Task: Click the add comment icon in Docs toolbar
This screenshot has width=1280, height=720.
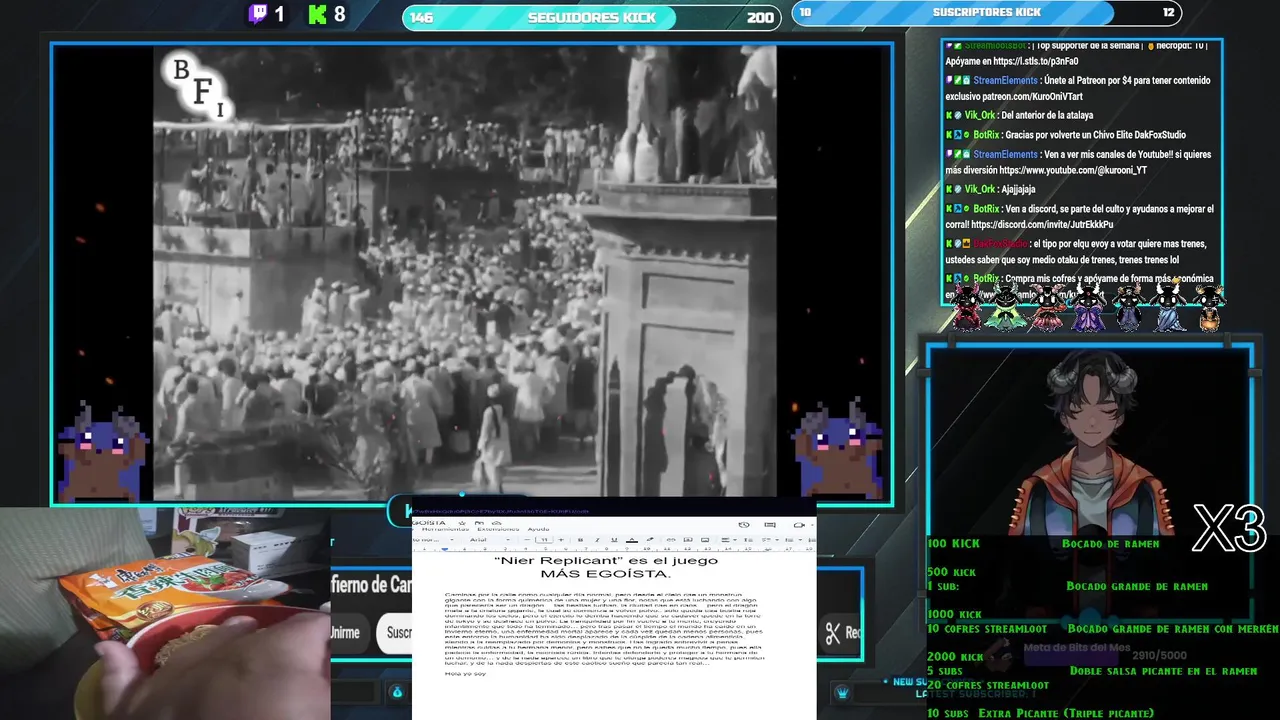Action: [688, 540]
